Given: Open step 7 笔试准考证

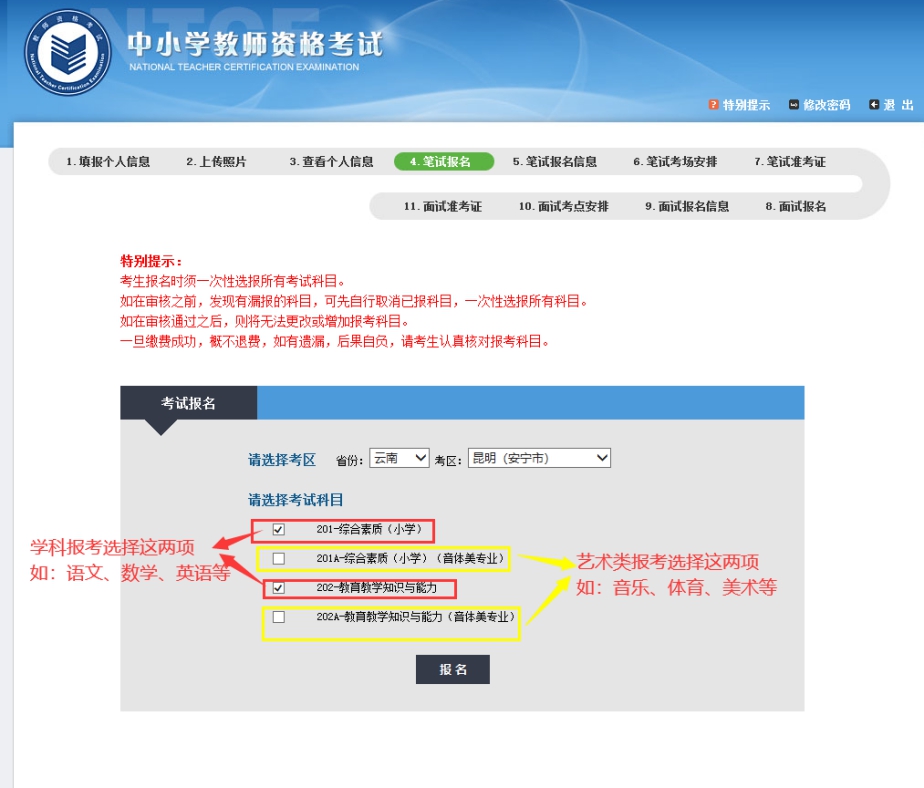Looking at the screenshot, I should 790,162.
